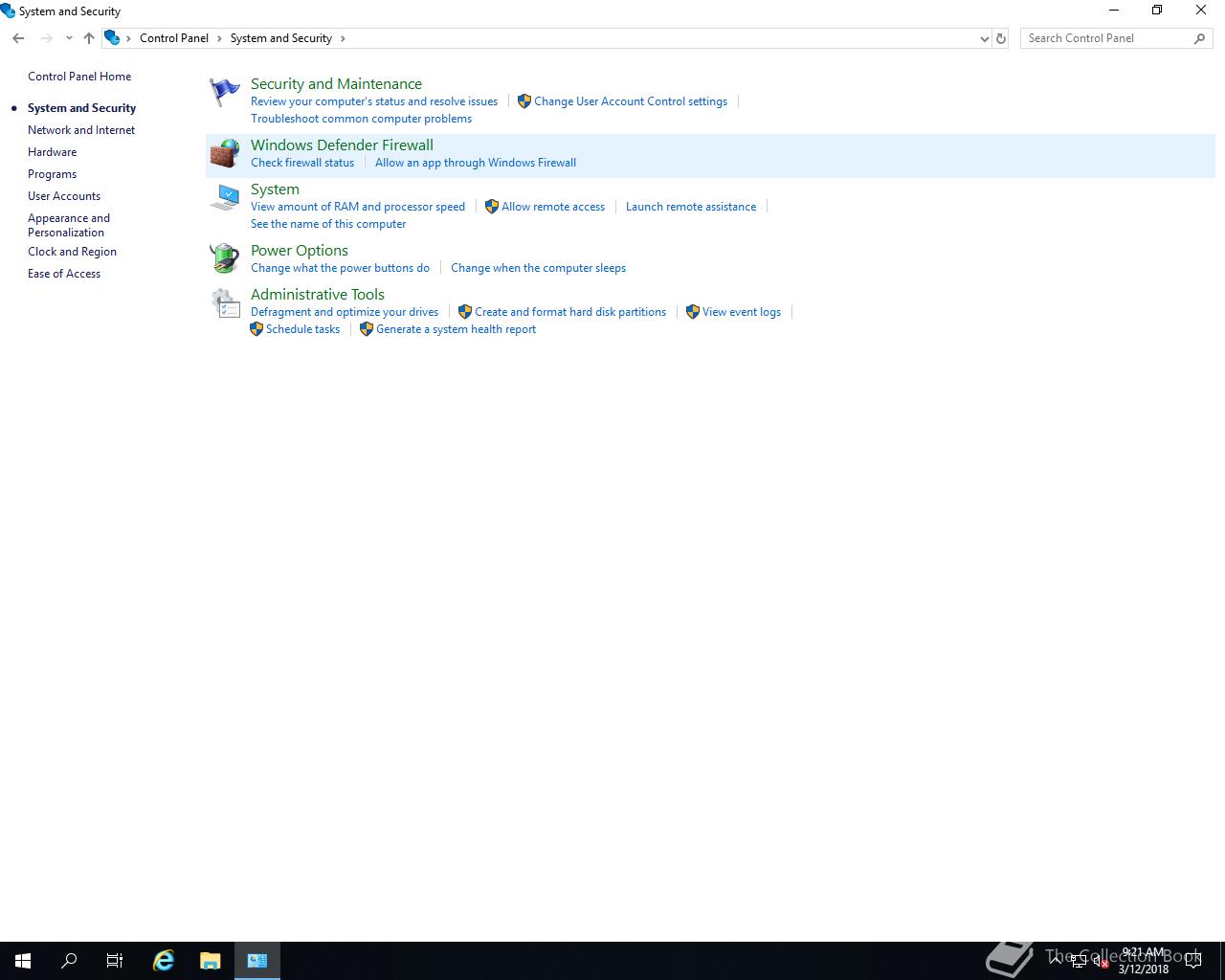The image size is (1225, 980).
Task: Expand chevron after Control Panel breadcrumb
Action: 219,38
